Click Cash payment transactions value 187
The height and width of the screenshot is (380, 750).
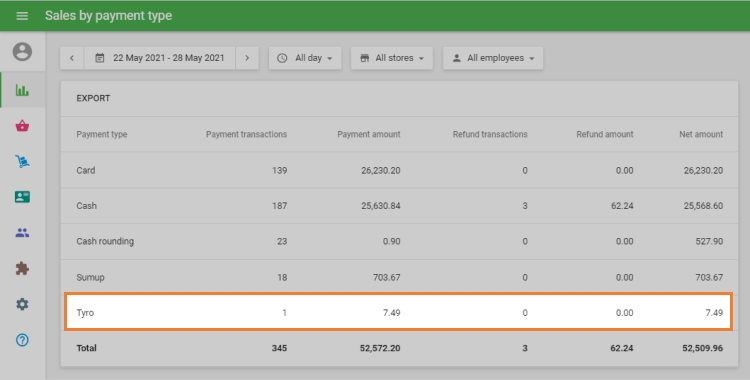click(x=279, y=206)
